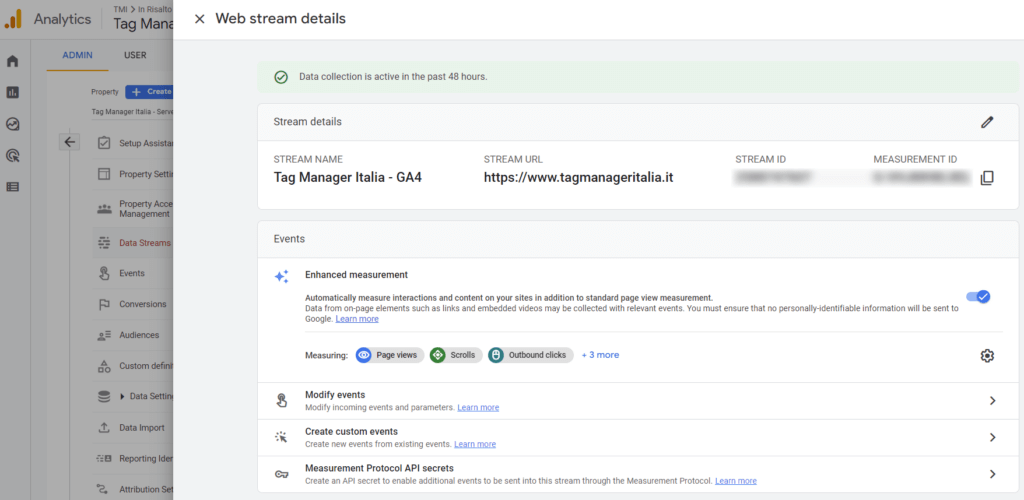Open Configure icon in left sidebar

click(12, 187)
